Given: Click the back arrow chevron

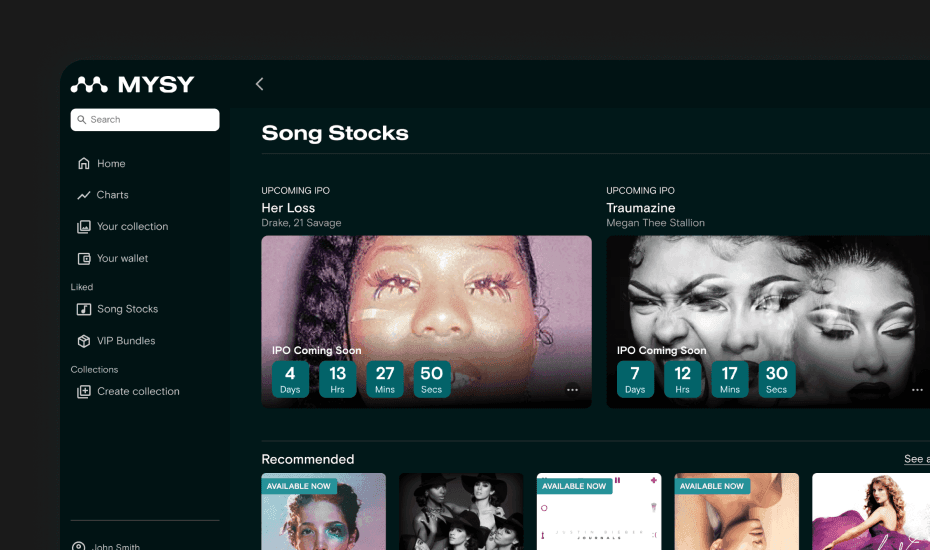Looking at the screenshot, I should (x=259, y=85).
